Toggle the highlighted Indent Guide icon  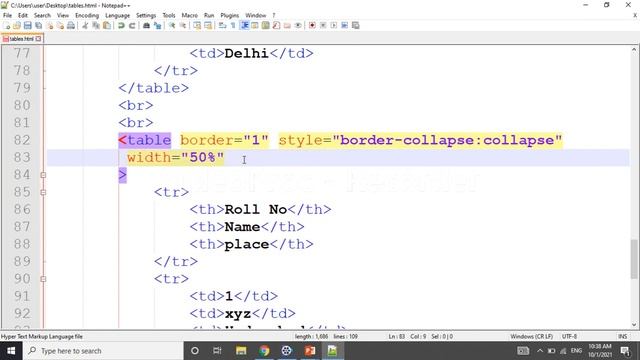244,26
